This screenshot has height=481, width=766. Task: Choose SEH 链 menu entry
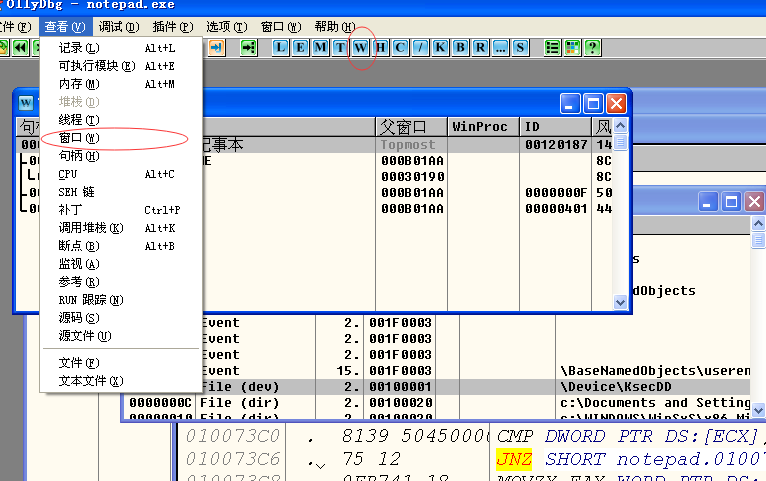(121, 192)
